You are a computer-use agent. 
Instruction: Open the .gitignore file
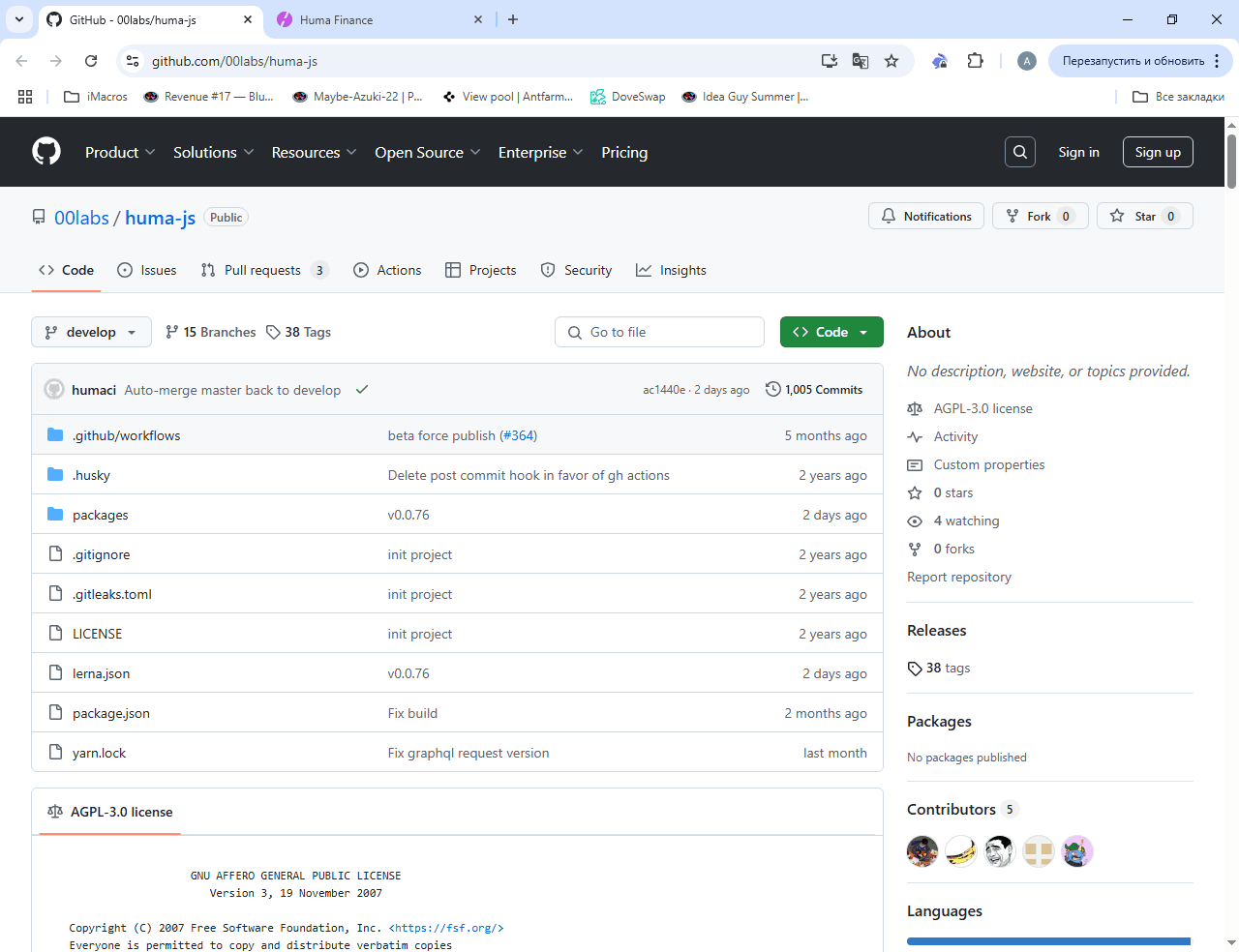tap(101, 554)
